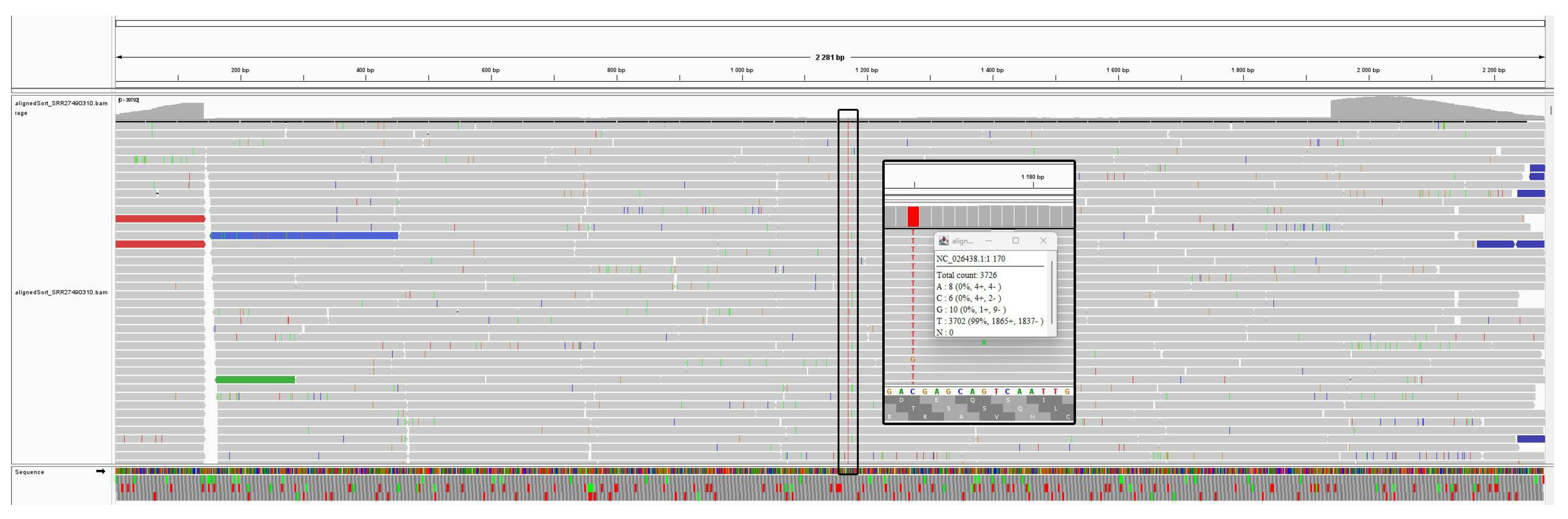
Task: Minimize the allele count popup window
Action: click(x=988, y=241)
